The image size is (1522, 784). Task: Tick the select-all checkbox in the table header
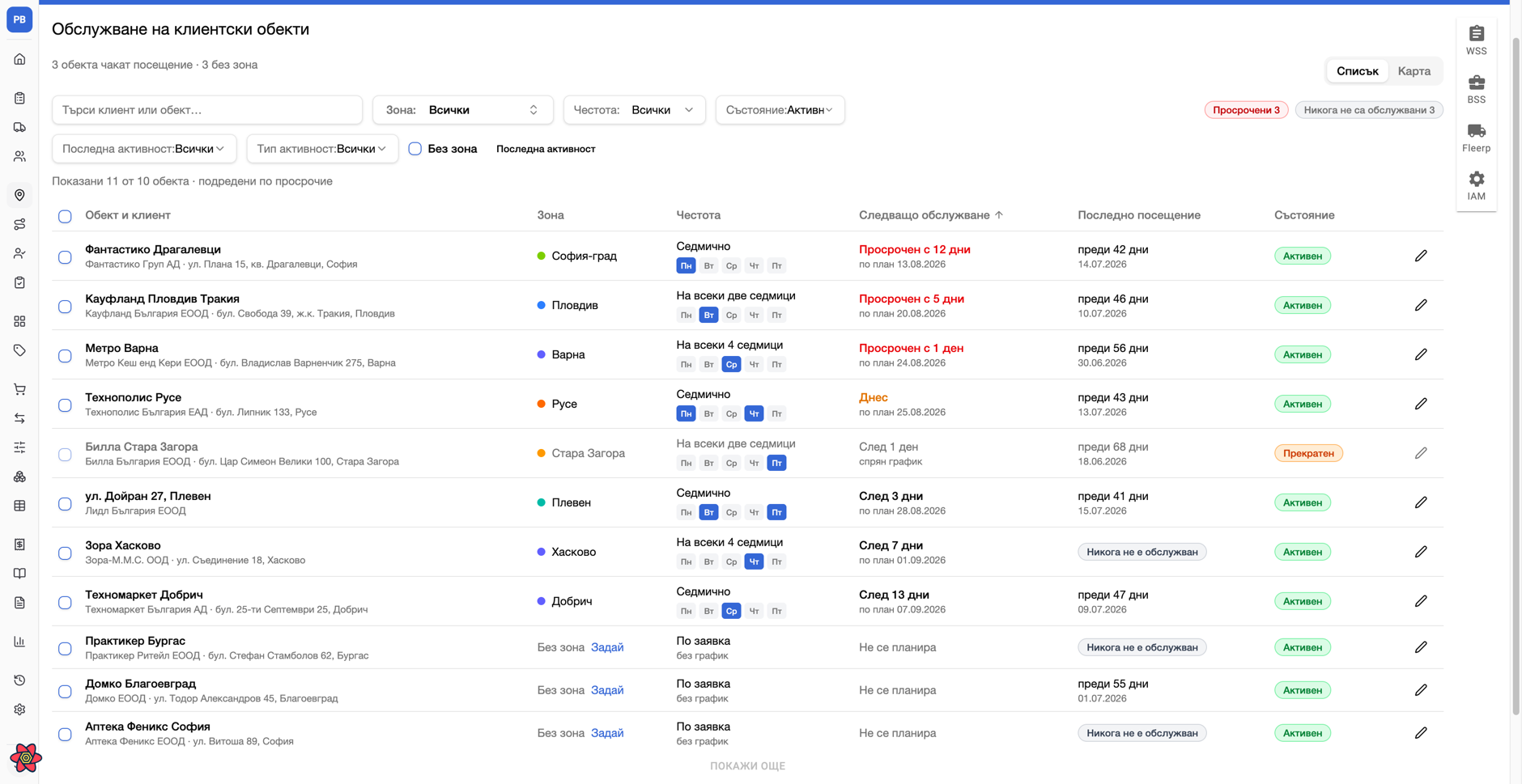tap(65, 216)
